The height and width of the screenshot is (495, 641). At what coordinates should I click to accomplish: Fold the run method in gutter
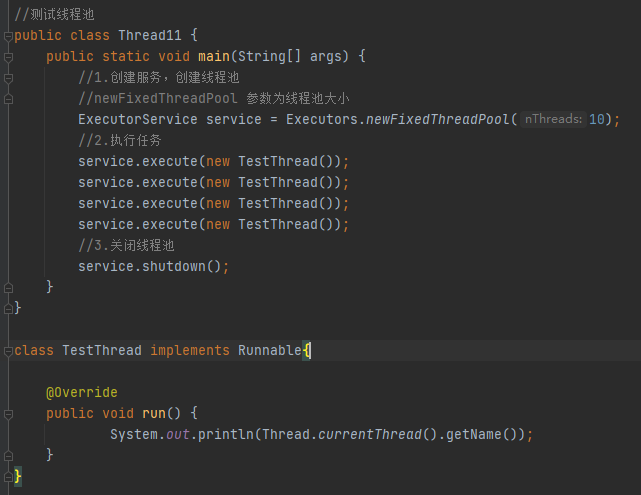tap(8, 413)
